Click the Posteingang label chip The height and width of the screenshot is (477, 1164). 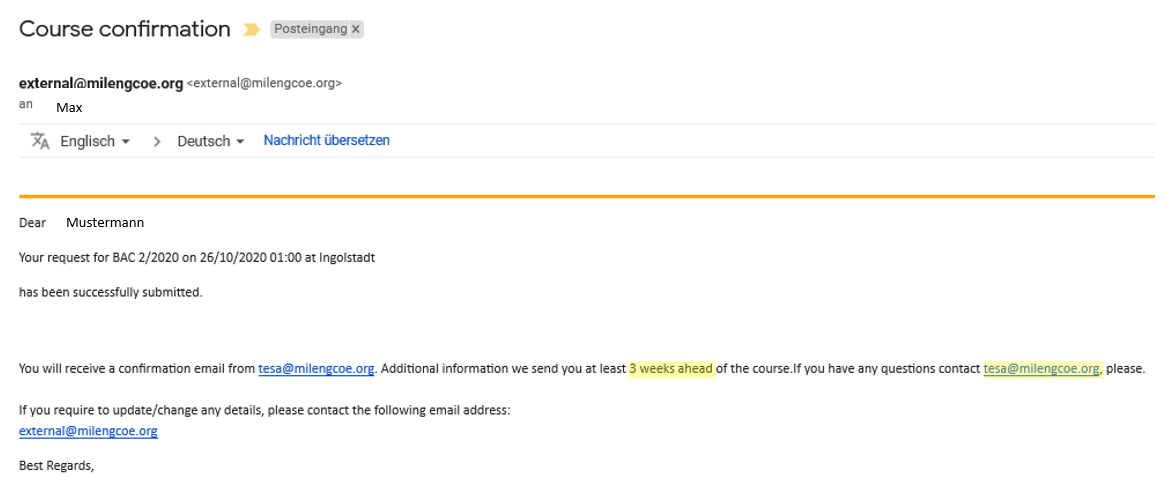point(310,30)
